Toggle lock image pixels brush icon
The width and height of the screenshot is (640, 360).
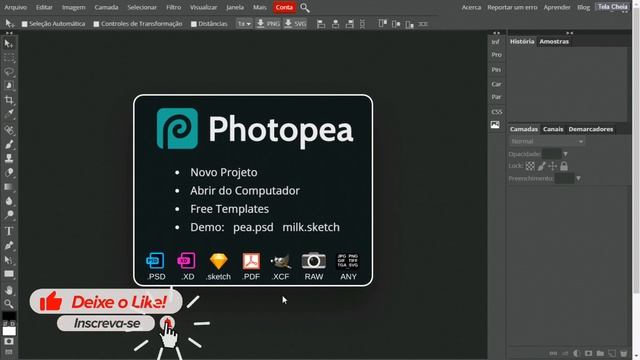coord(541,166)
